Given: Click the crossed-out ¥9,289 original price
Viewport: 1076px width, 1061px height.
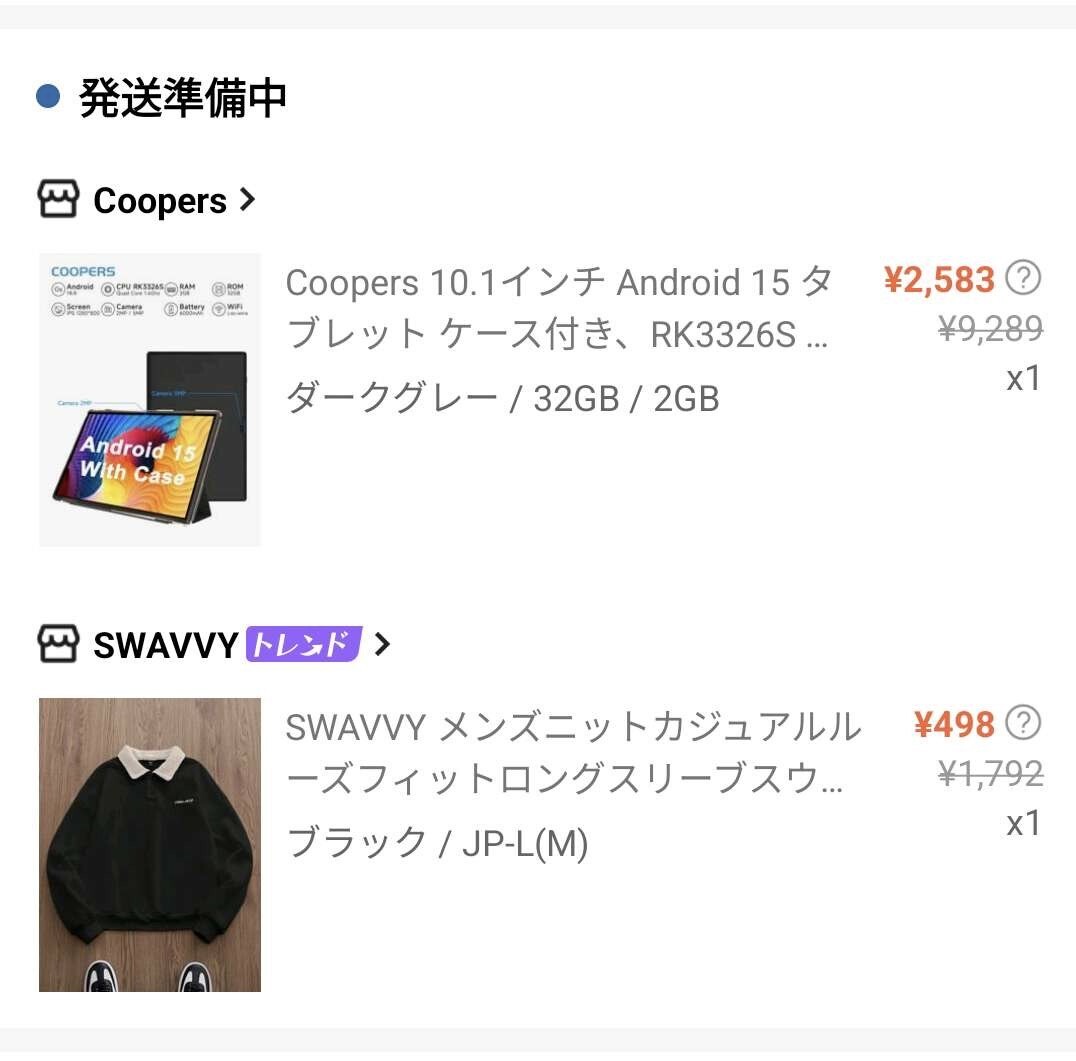Looking at the screenshot, I should tap(991, 328).
